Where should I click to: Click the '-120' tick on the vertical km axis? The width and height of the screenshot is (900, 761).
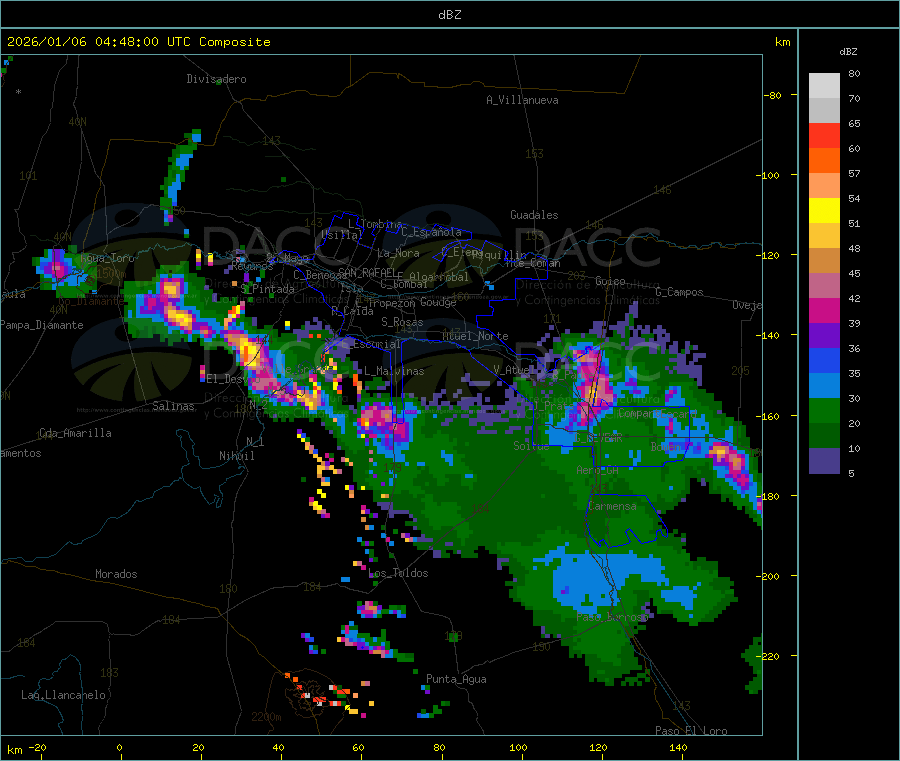coord(769,255)
